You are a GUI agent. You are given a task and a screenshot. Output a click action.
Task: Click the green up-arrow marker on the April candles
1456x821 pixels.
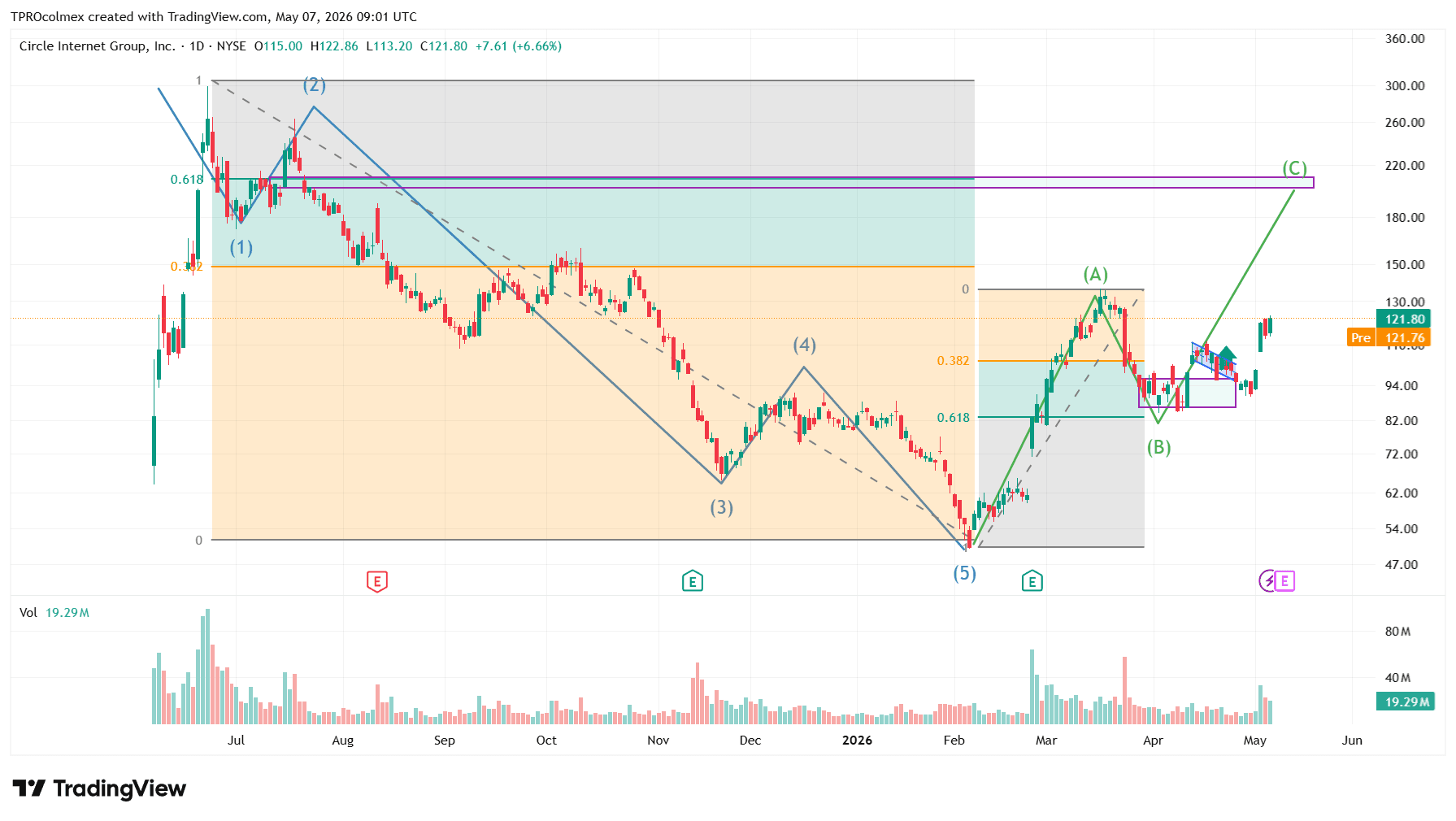click(x=1227, y=354)
